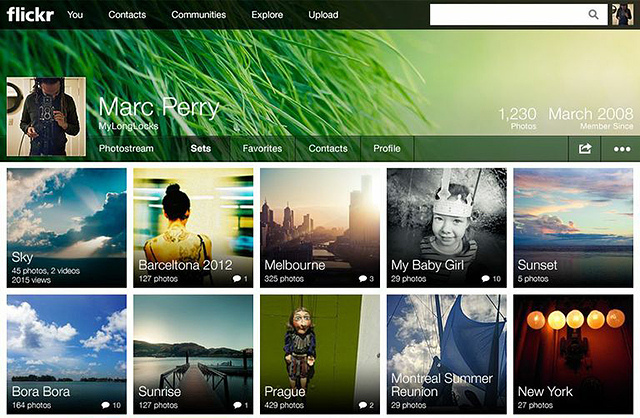The height and width of the screenshot is (418, 640).
Task: Open the Sunset set thumbnail
Action: [x=573, y=227]
